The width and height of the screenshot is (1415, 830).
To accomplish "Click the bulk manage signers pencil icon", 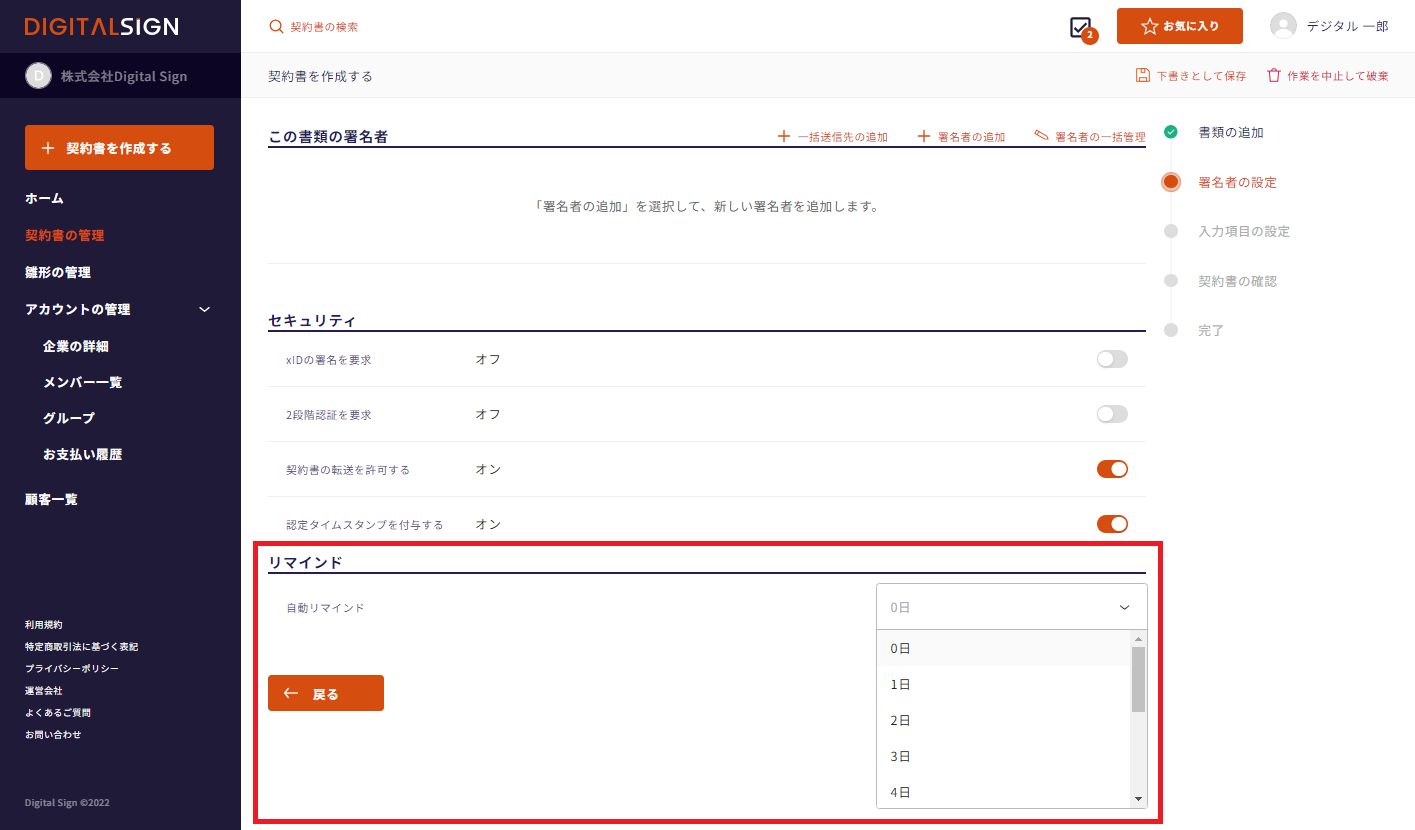I will click(1041, 136).
